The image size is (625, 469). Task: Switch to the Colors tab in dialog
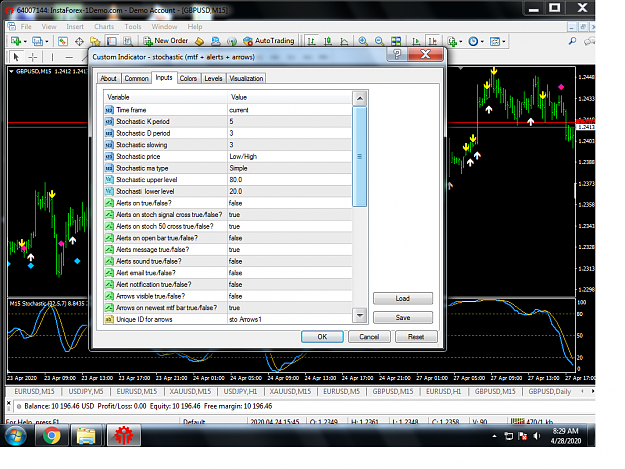[x=188, y=78]
